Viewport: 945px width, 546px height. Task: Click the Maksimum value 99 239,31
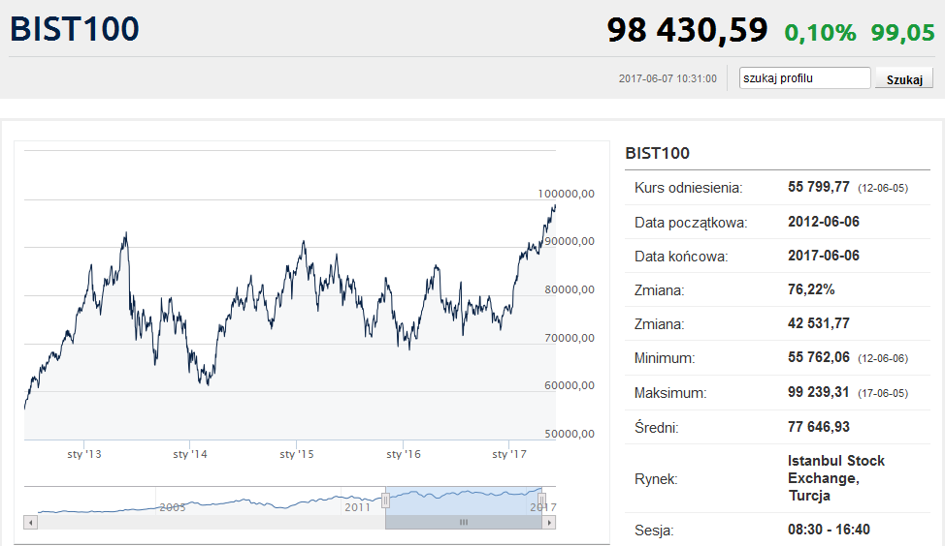pos(818,392)
